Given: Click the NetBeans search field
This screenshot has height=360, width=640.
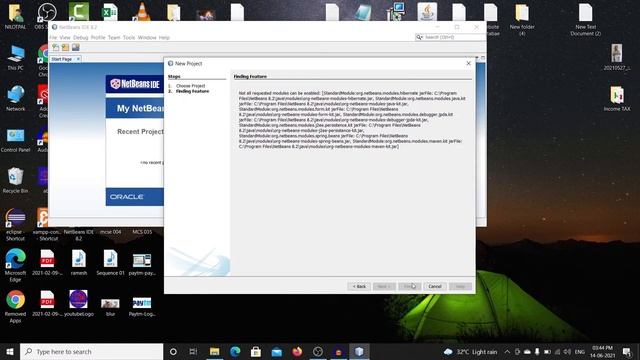Looking at the screenshot, I should pos(450,37).
